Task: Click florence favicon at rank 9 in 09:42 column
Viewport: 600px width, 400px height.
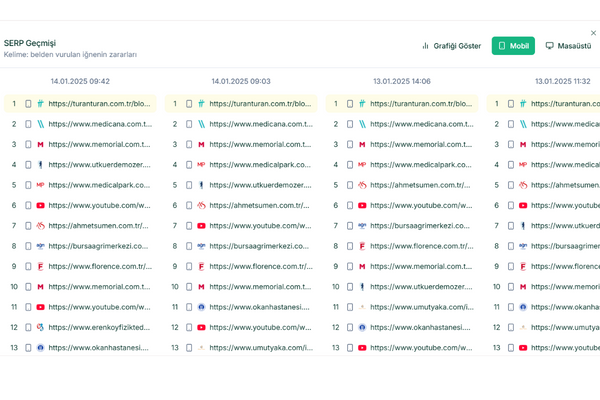Action: pyautogui.click(x=40, y=266)
